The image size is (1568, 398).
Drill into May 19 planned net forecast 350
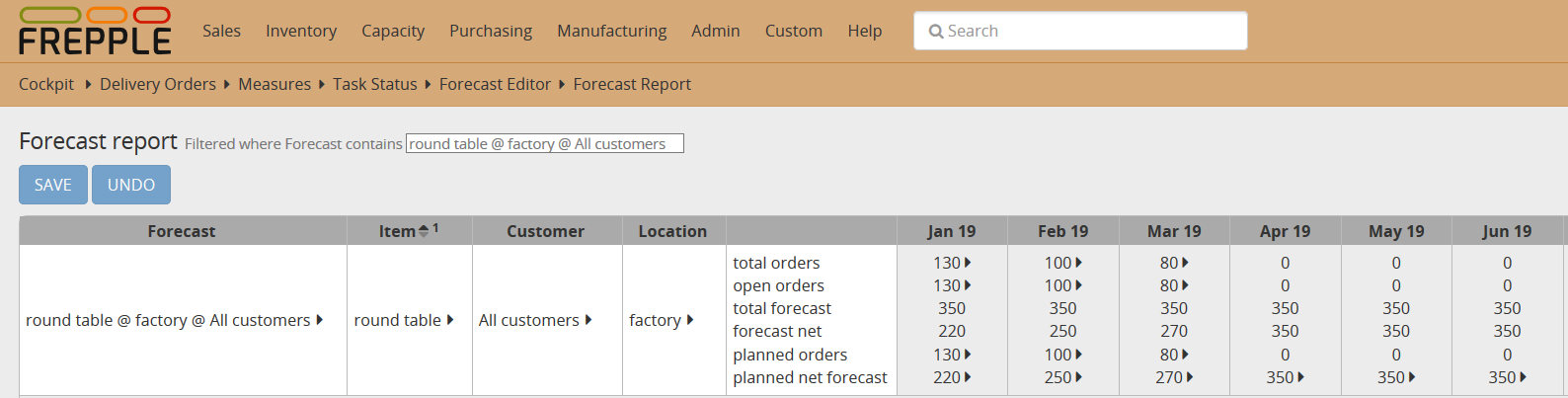[x=1412, y=377]
